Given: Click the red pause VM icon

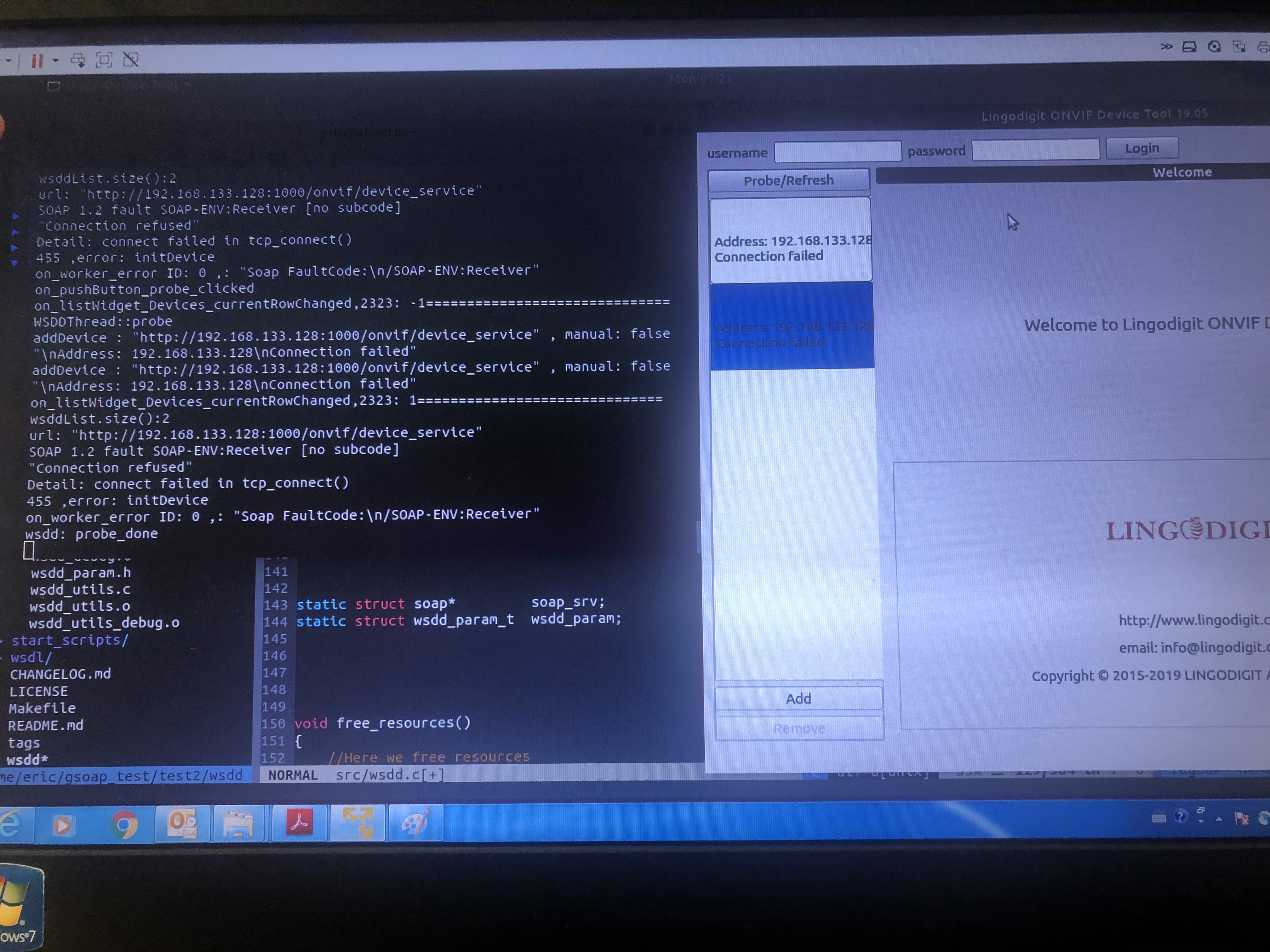Looking at the screenshot, I should point(37,61).
